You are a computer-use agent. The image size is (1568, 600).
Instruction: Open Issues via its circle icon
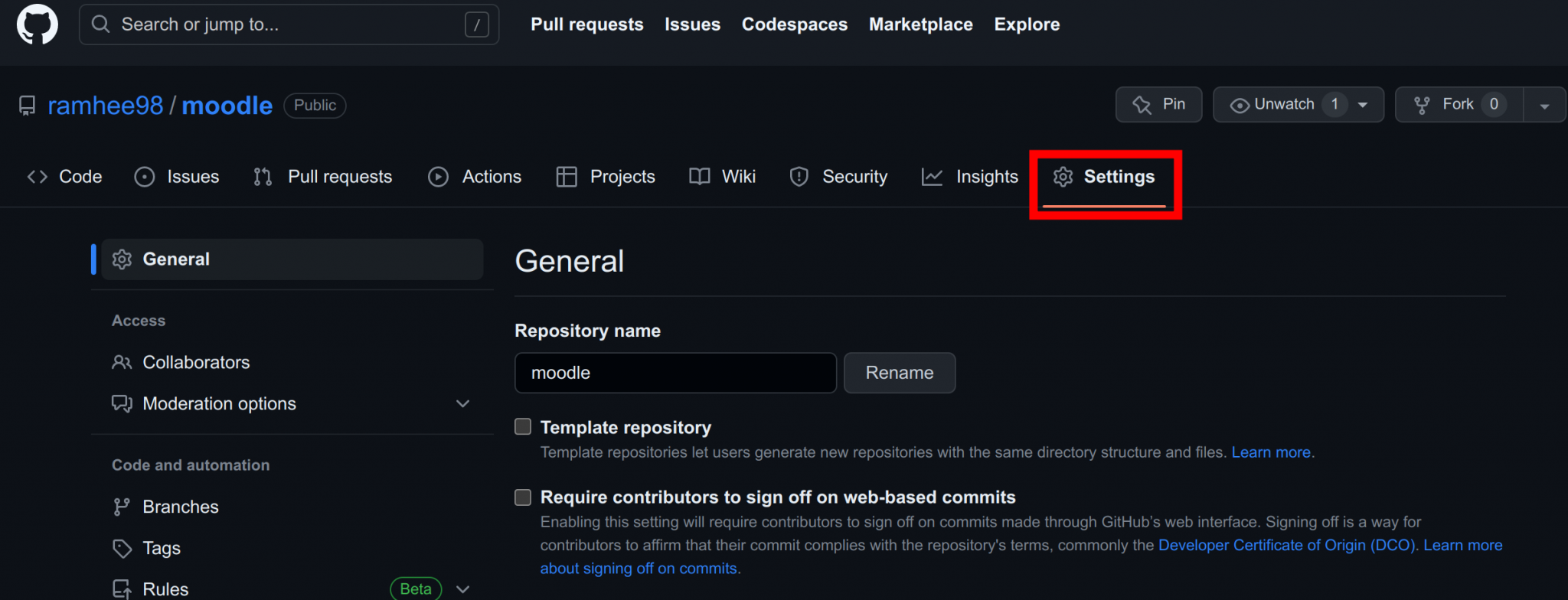coord(144,176)
